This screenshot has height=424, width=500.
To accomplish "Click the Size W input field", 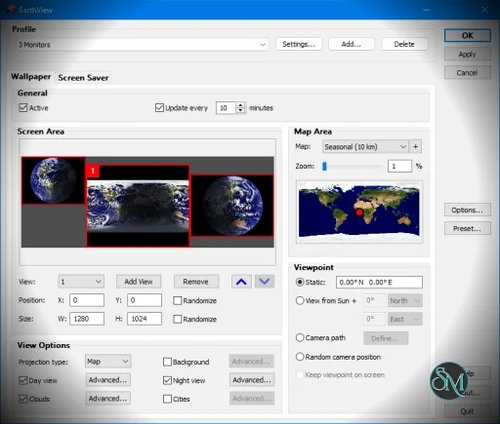I will click(87, 319).
